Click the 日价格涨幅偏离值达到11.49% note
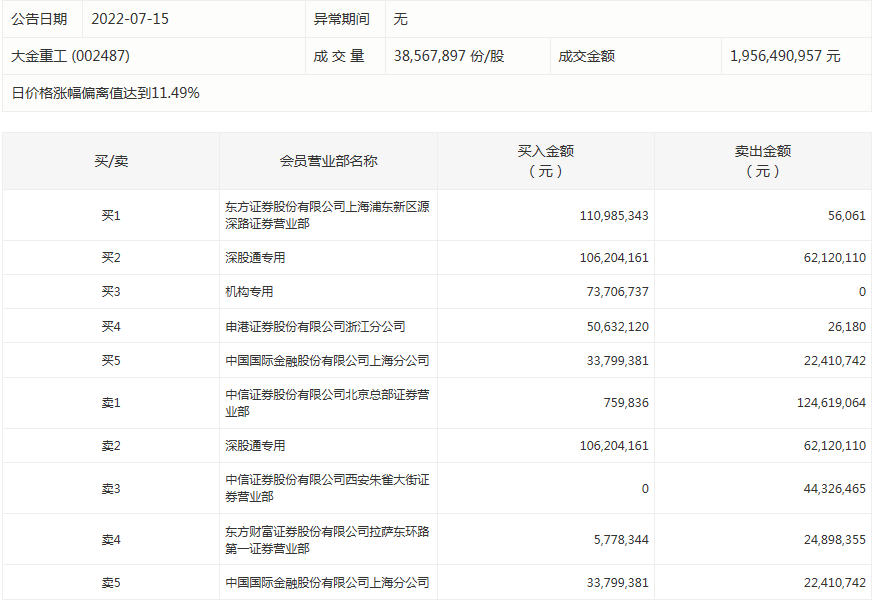The width and height of the screenshot is (875, 602). (105, 93)
